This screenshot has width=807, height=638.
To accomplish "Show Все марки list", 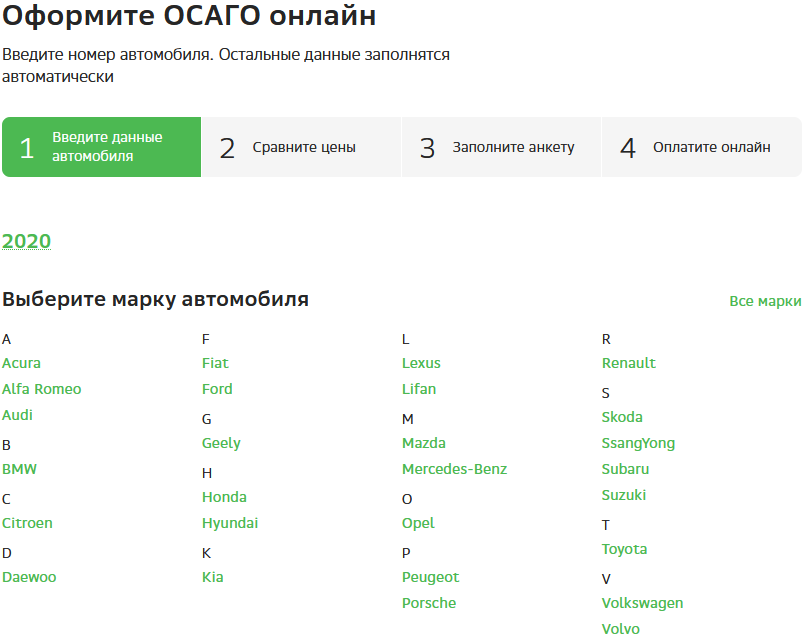I will [764, 301].
